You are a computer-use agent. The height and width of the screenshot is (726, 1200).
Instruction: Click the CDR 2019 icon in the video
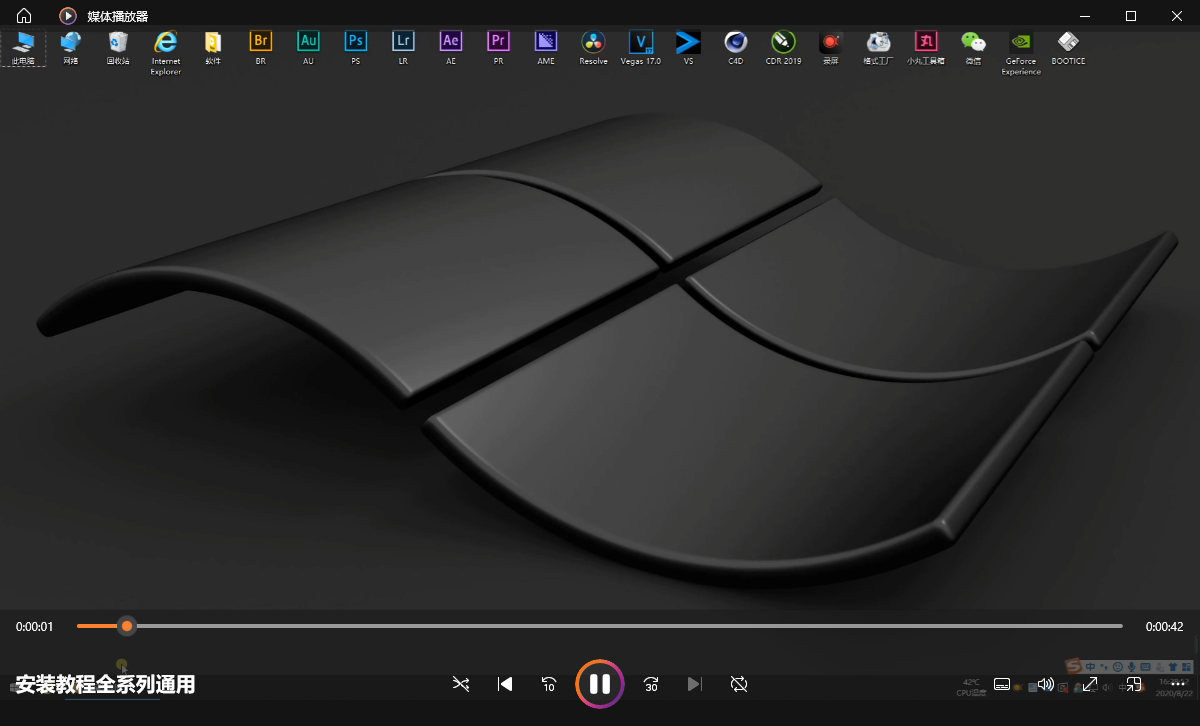tap(784, 48)
